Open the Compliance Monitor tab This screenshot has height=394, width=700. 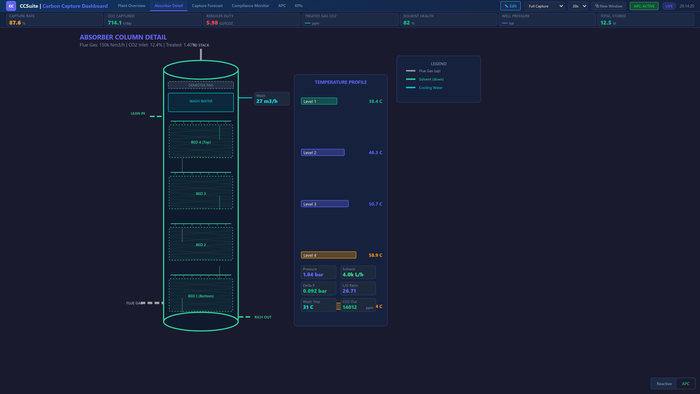point(250,6)
